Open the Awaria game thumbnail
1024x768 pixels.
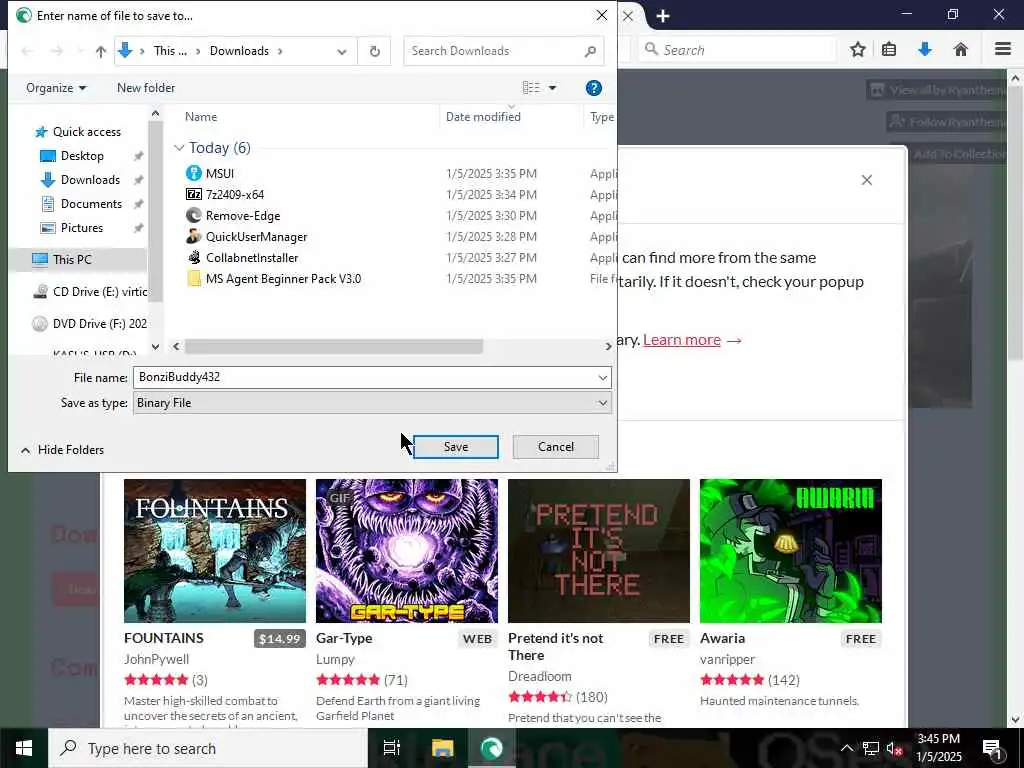click(x=791, y=551)
